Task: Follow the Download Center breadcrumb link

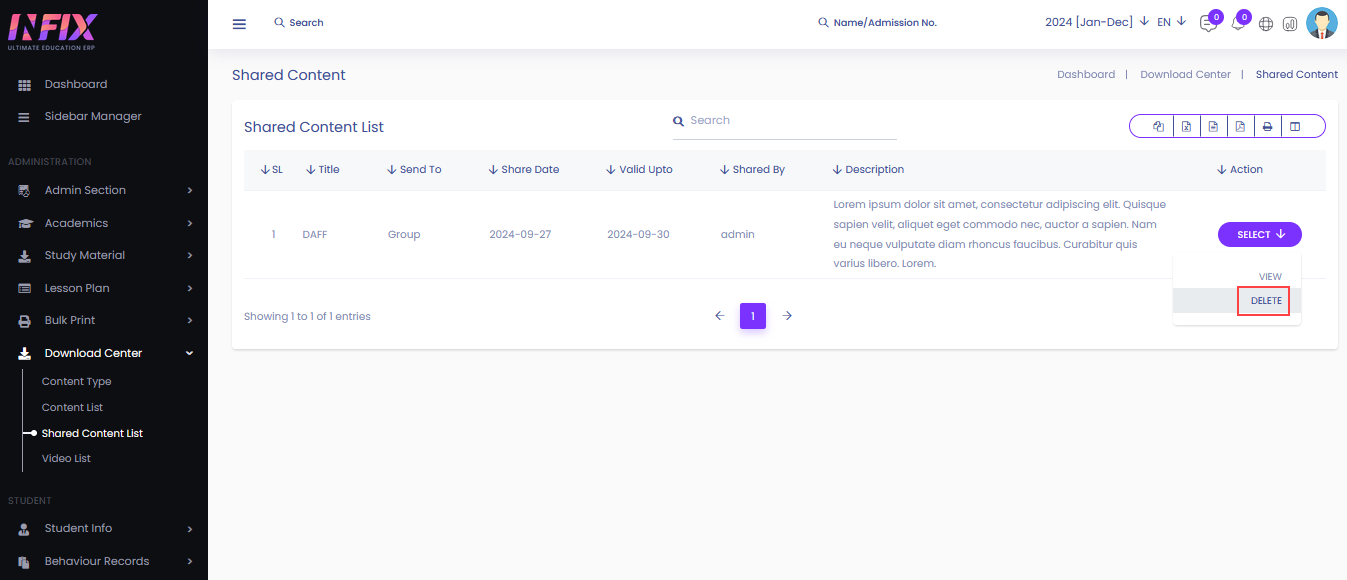Action: pyautogui.click(x=1185, y=75)
